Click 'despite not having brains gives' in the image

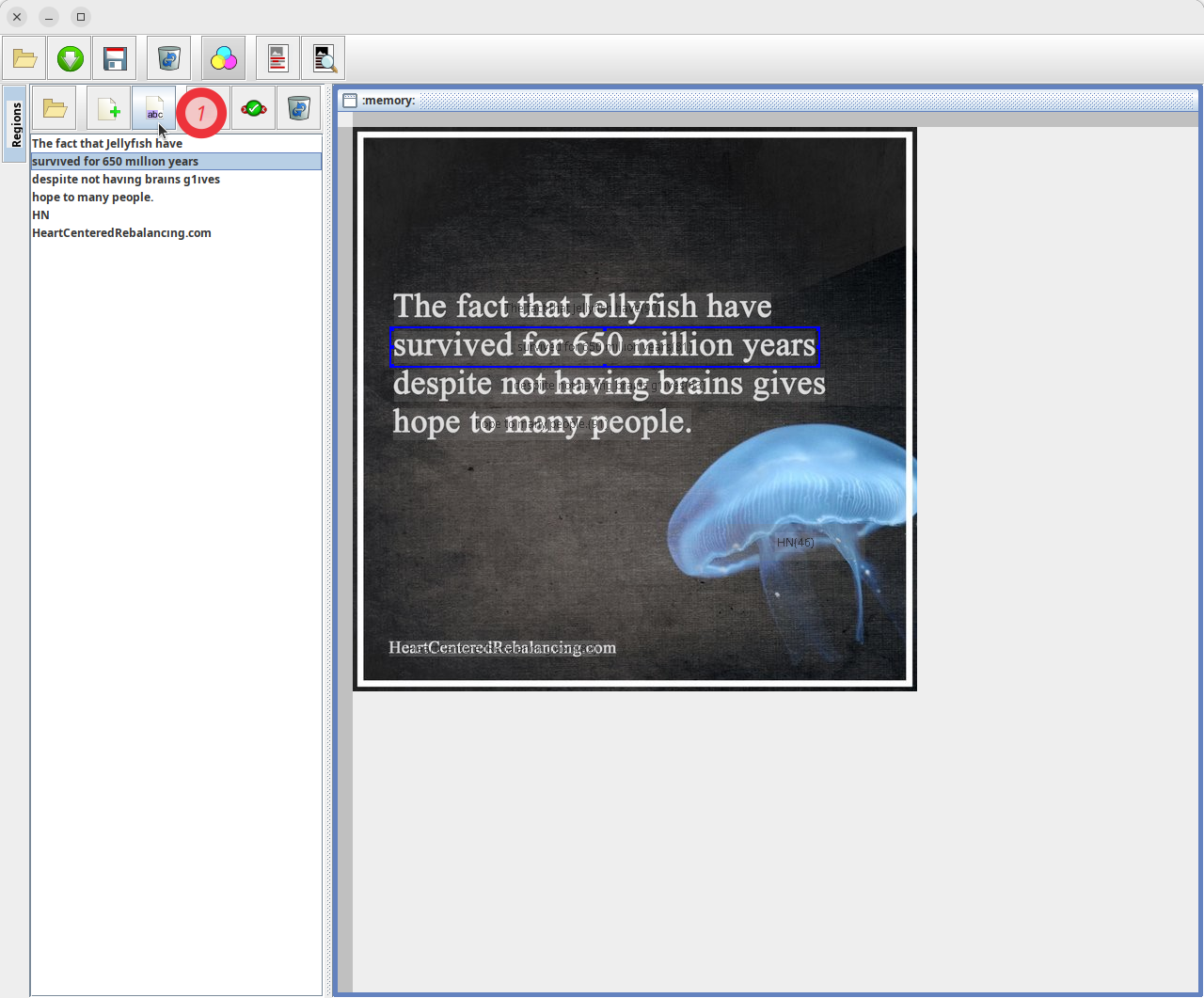pyautogui.click(x=609, y=384)
